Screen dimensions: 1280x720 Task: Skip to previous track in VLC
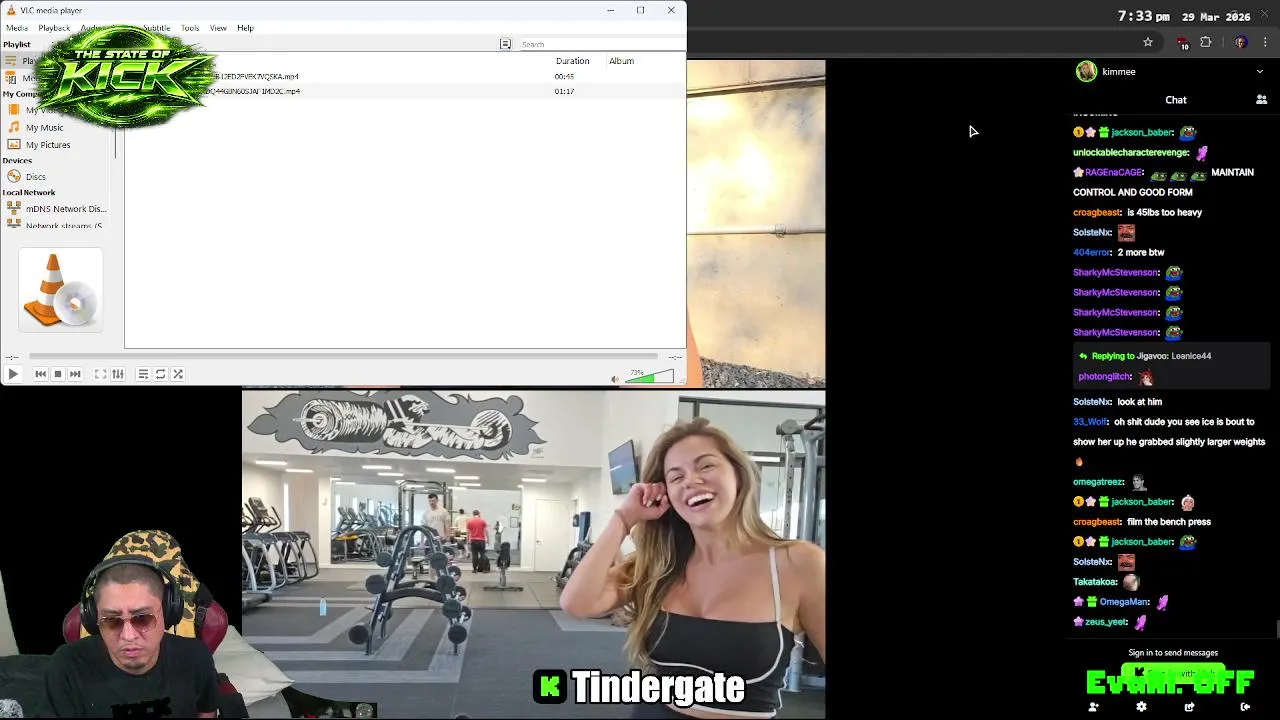pos(40,374)
